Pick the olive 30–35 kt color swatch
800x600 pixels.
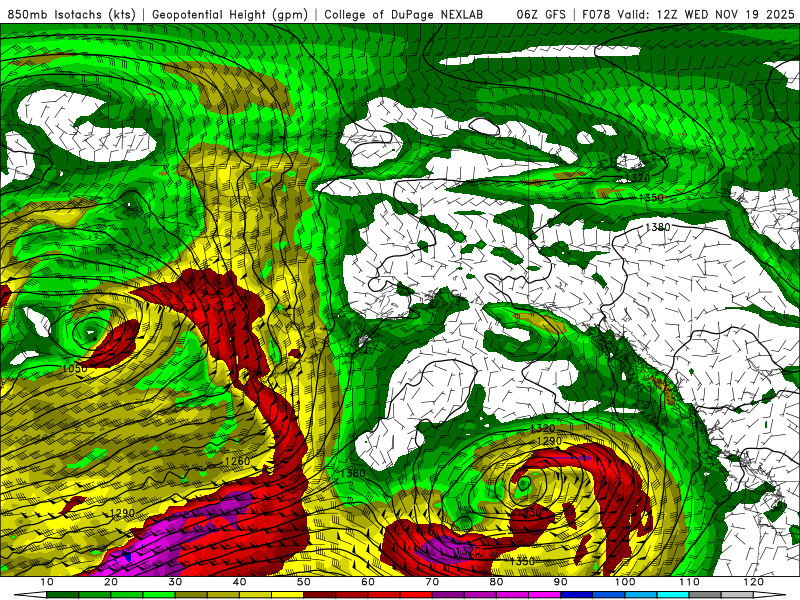coord(191,595)
